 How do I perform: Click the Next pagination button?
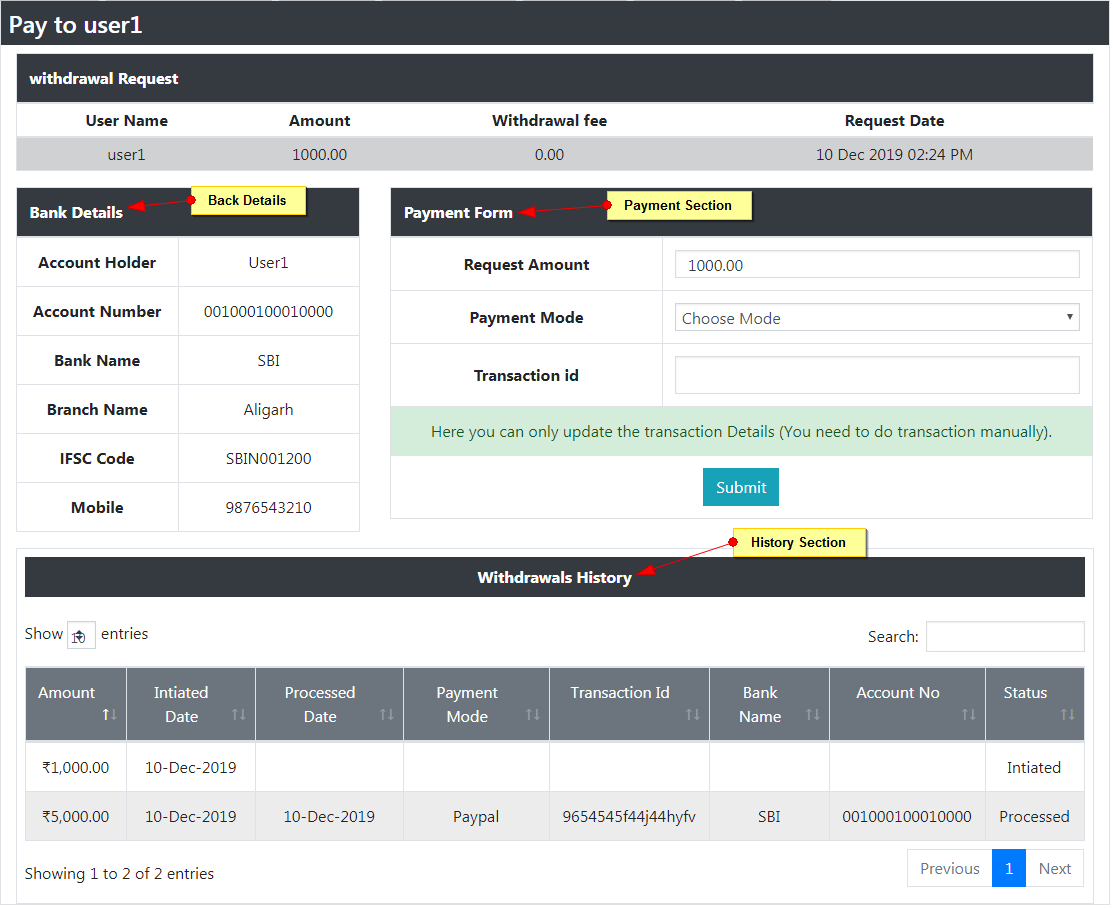click(x=1055, y=868)
